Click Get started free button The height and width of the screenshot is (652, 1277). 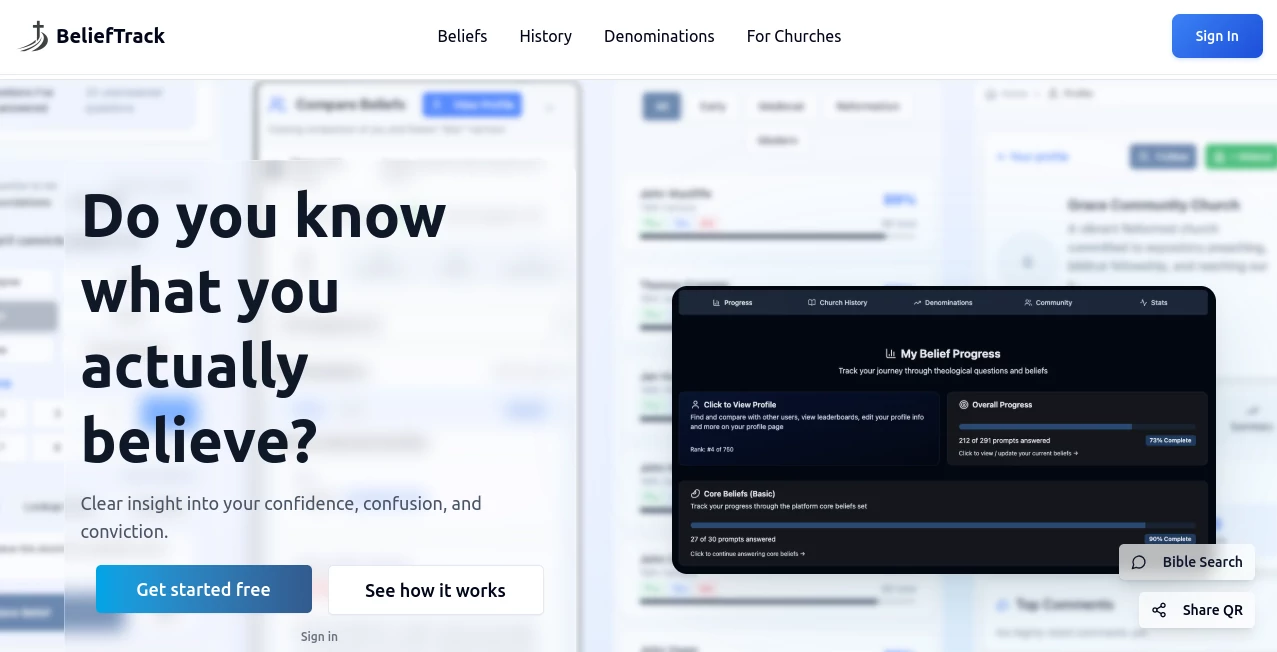[204, 589]
